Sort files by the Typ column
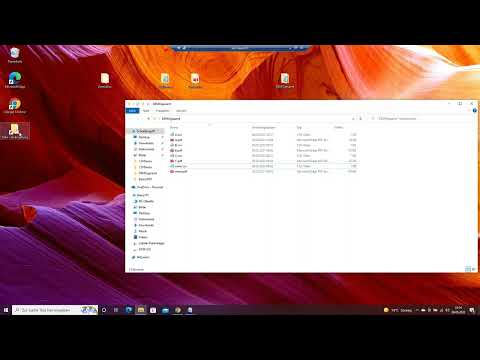The width and height of the screenshot is (480, 360). (299, 127)
